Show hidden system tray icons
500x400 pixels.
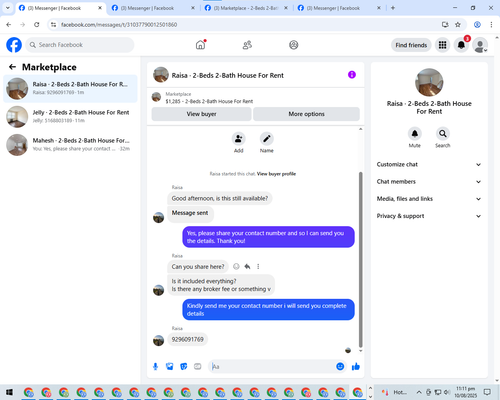[x=419, y=392]
